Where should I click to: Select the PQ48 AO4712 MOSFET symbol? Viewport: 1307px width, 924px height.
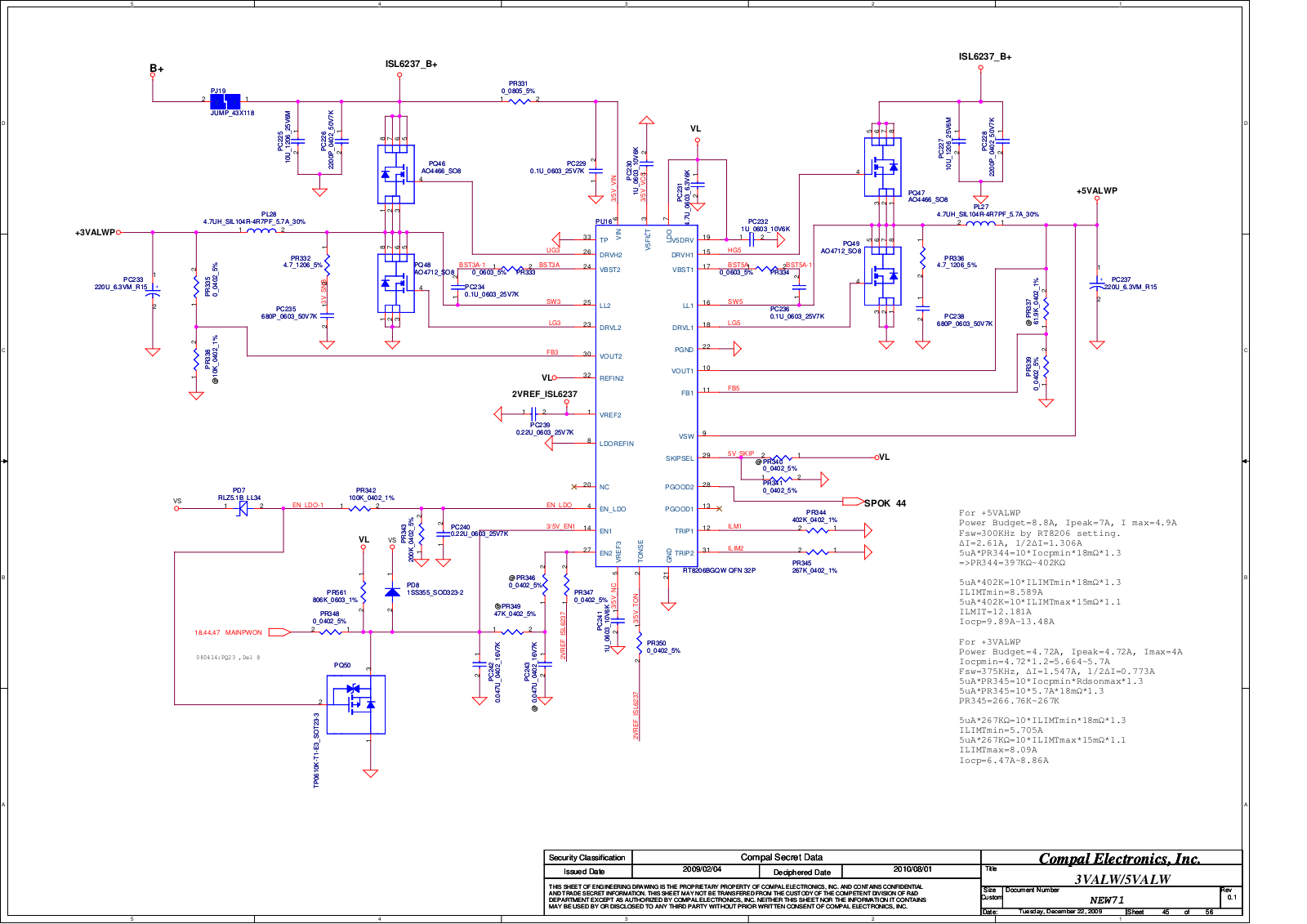[396, 283]
